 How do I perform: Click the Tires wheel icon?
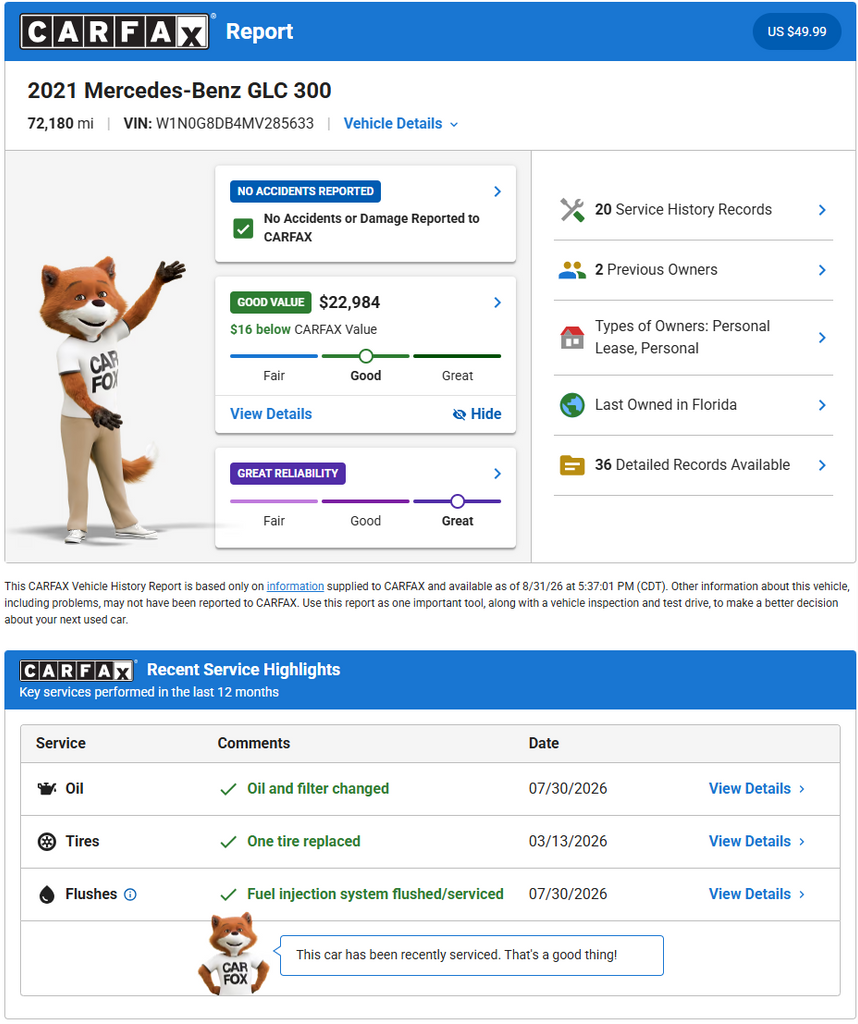click(47, 842)
